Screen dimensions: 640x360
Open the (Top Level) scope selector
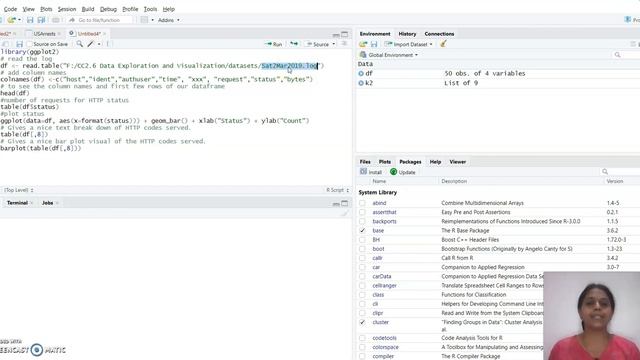pos(19,190)
